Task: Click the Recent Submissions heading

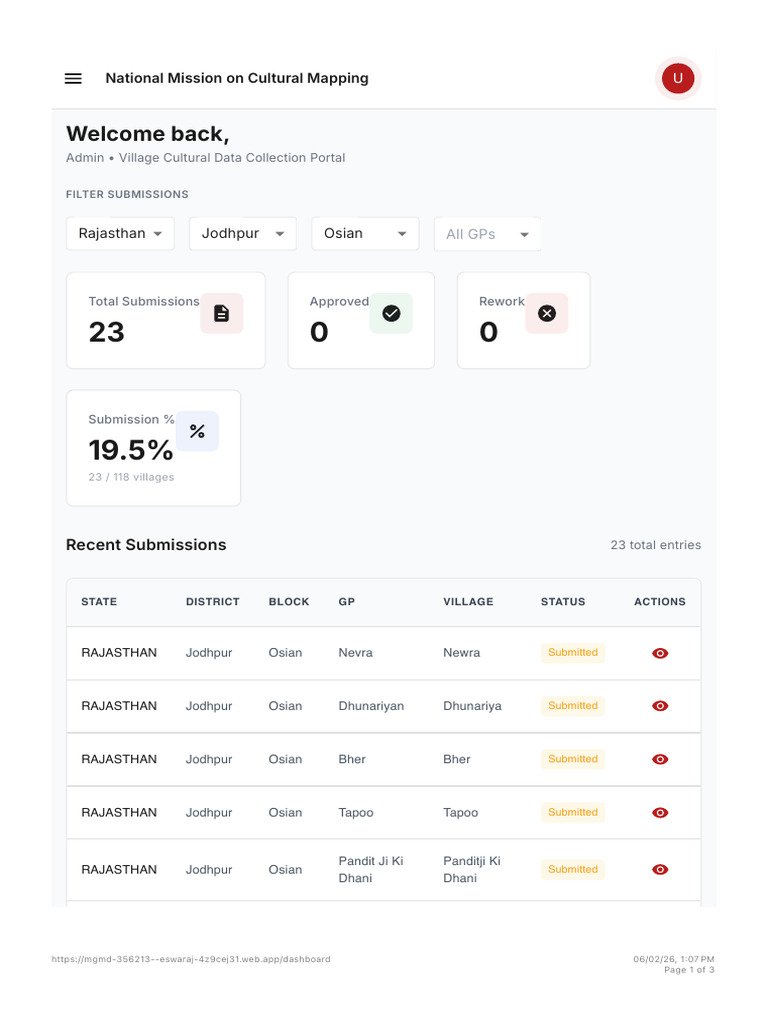Action: (146, 545)
